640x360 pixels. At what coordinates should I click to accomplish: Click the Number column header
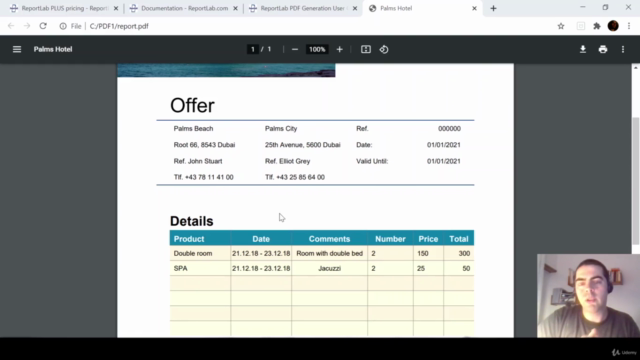[x=390, y=239]
